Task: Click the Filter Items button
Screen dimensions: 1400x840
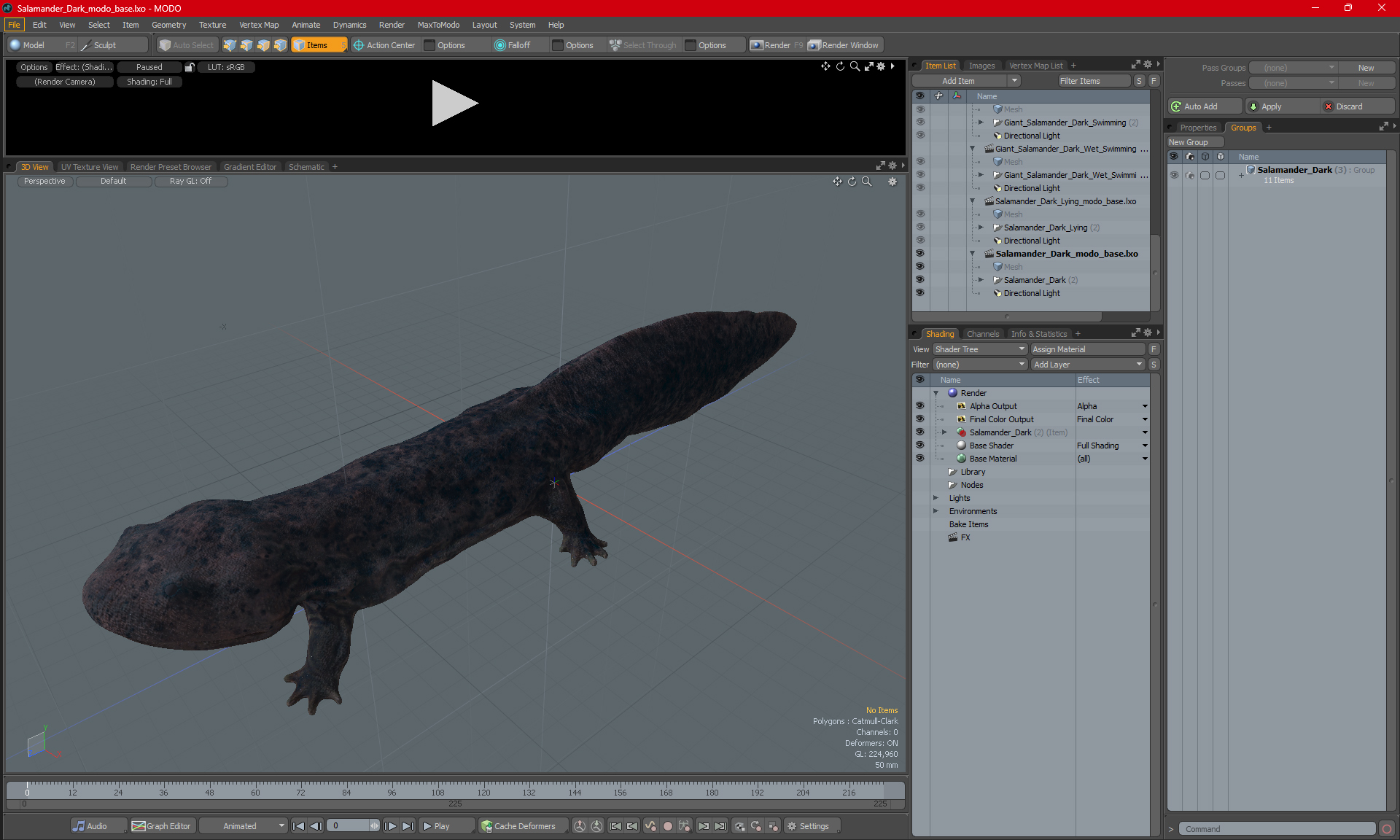Action: coord(1094,81)
